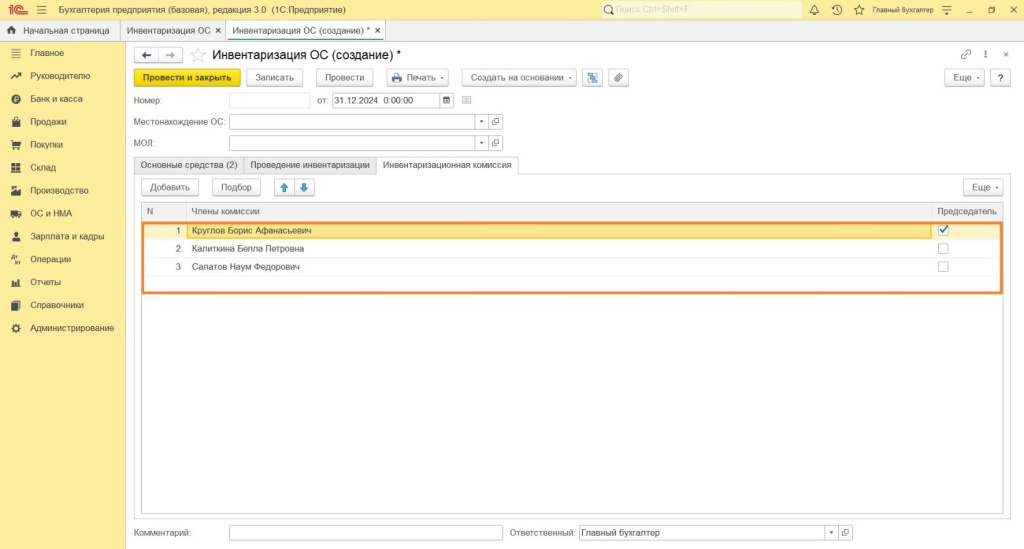The image size is (1024, 549).
Task: Open the Создать на основании dropdown
Action: click(519, 78)
